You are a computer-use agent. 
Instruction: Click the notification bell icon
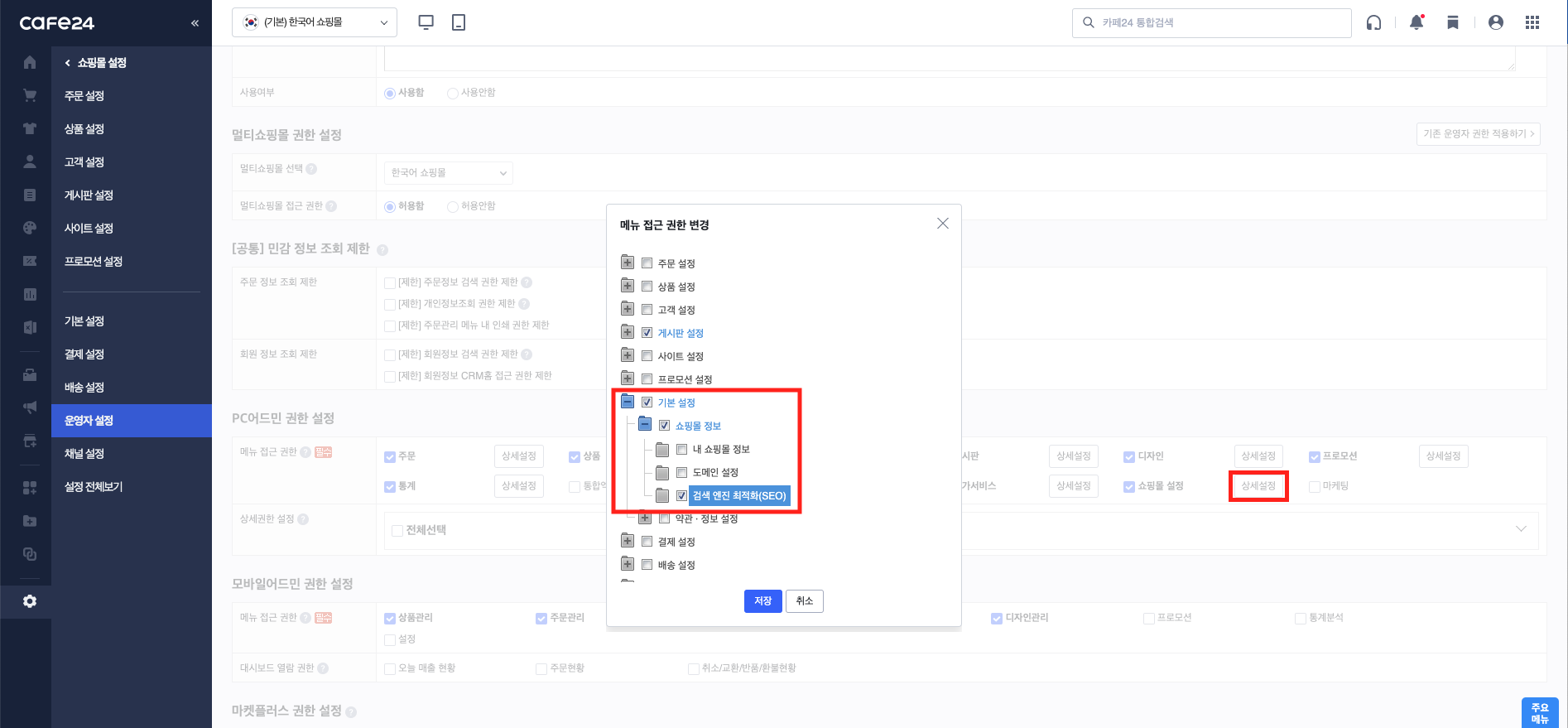pyautogui.click(x=1416, y=22)
